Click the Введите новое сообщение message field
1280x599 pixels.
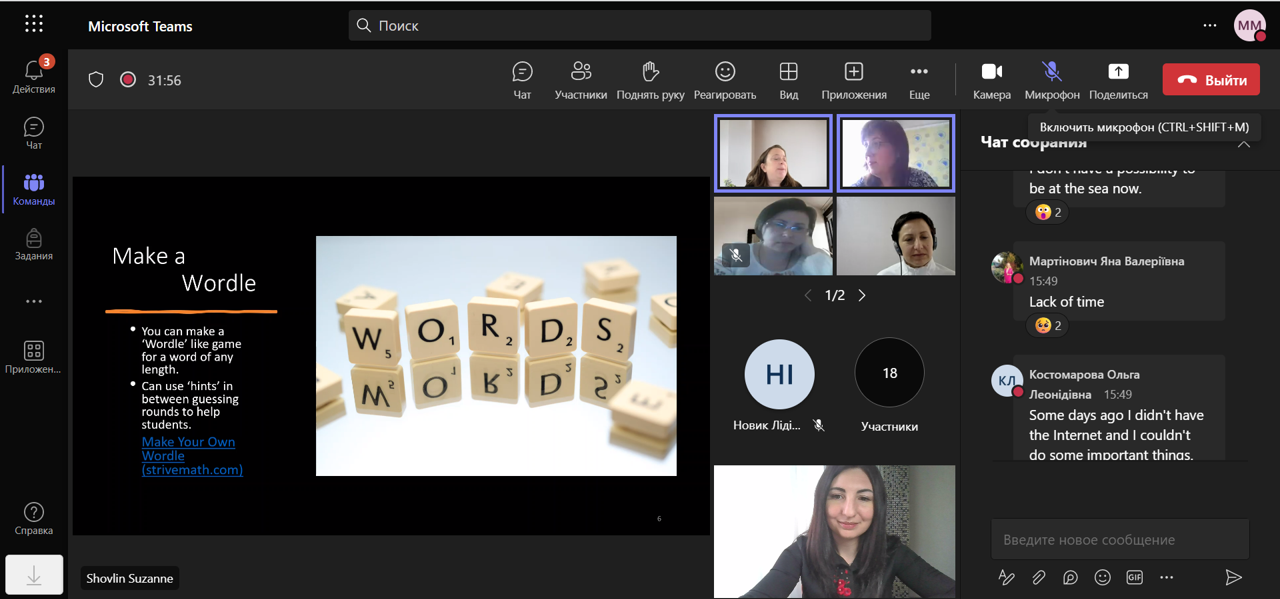(1120, 539)
